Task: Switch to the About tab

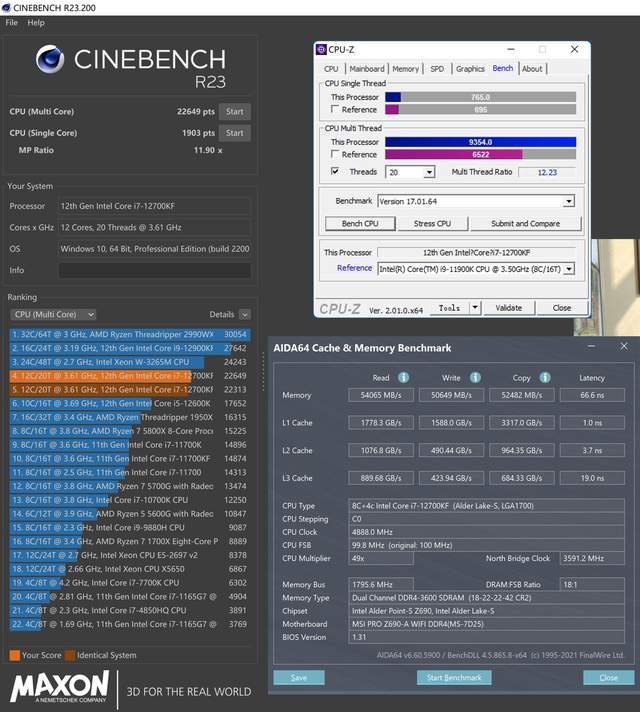Action: 532,69
